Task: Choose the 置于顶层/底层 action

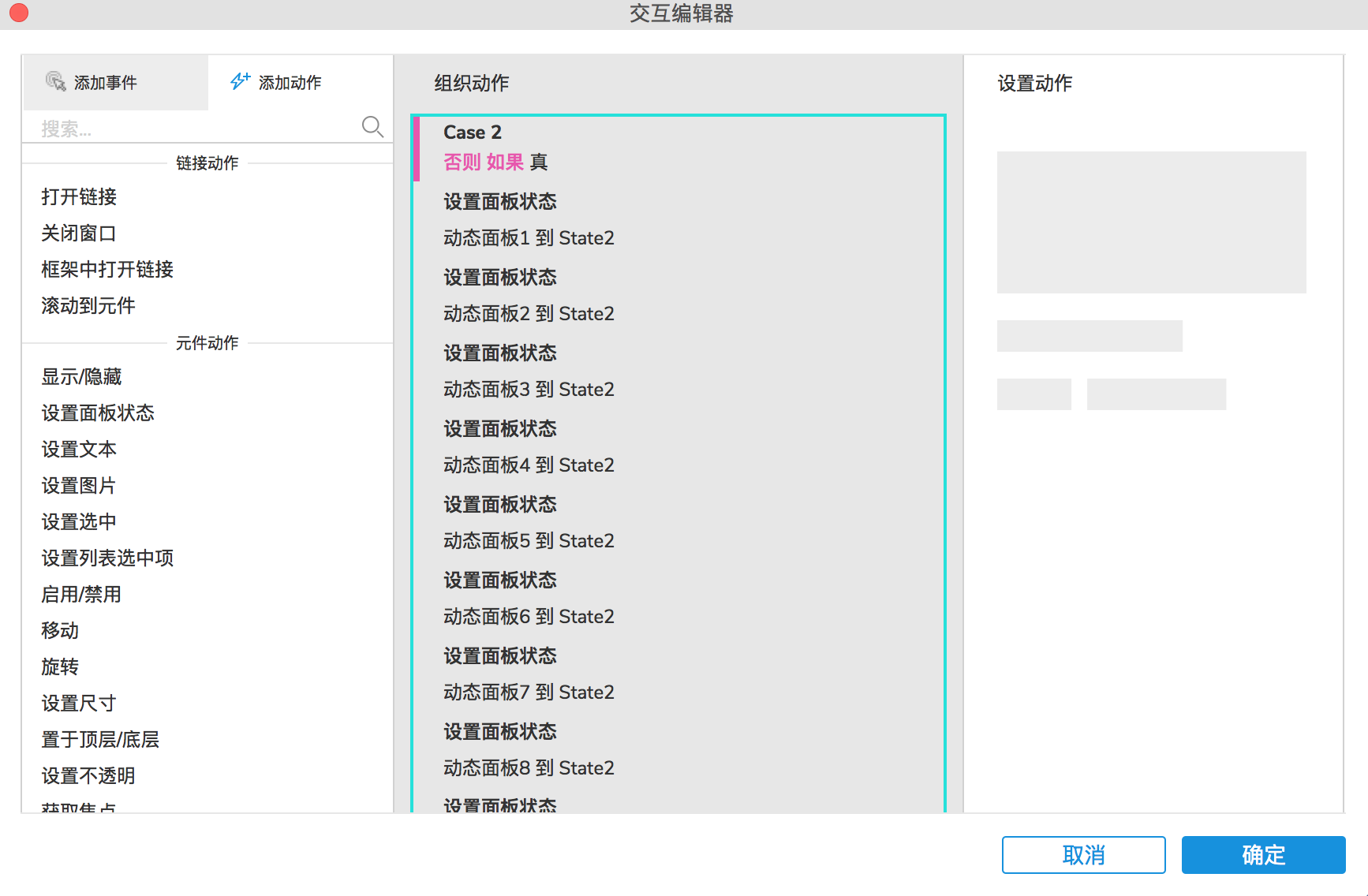Action: [x=100, y=739]
